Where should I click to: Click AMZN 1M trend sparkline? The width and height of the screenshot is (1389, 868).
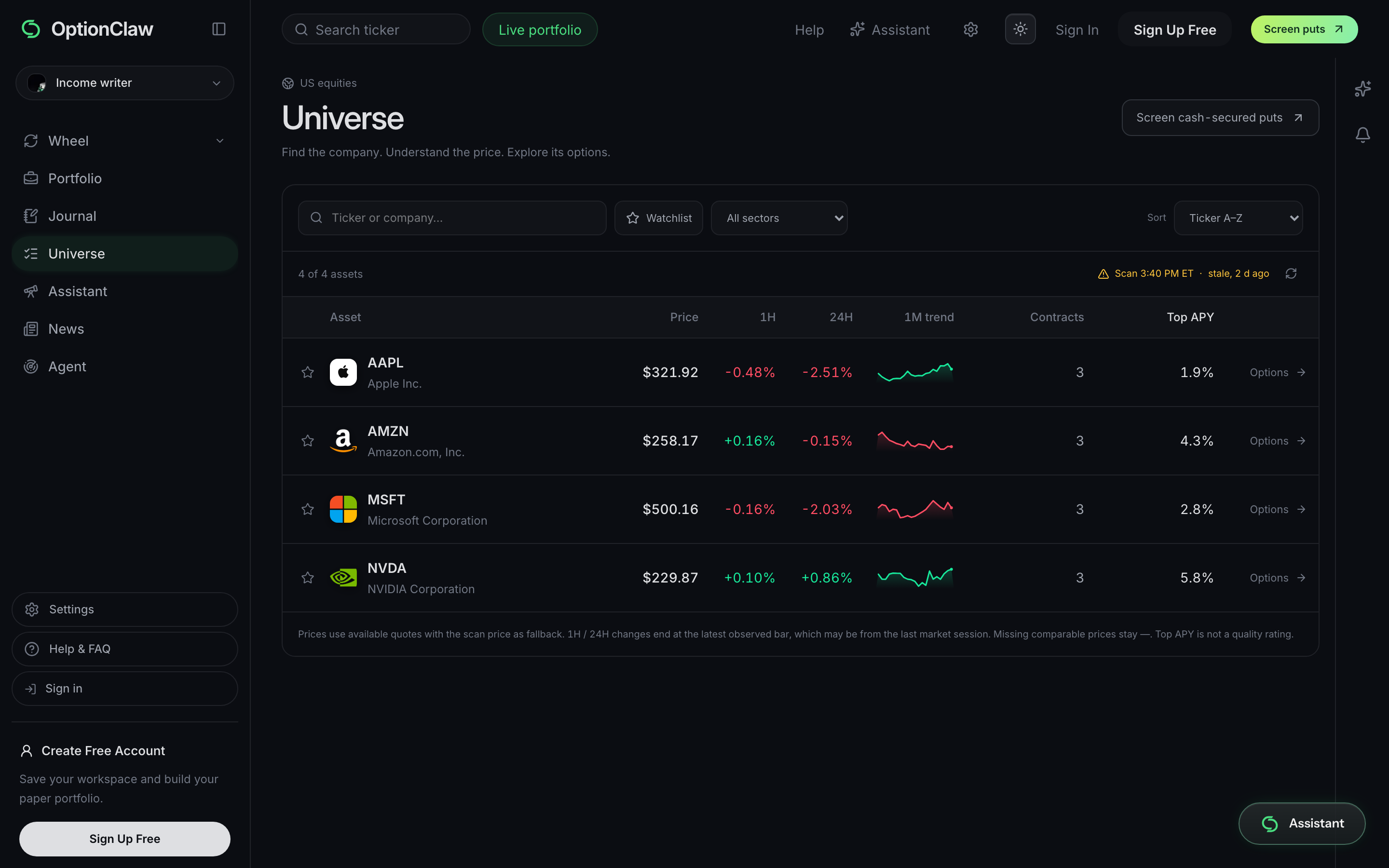click(915, 440)
